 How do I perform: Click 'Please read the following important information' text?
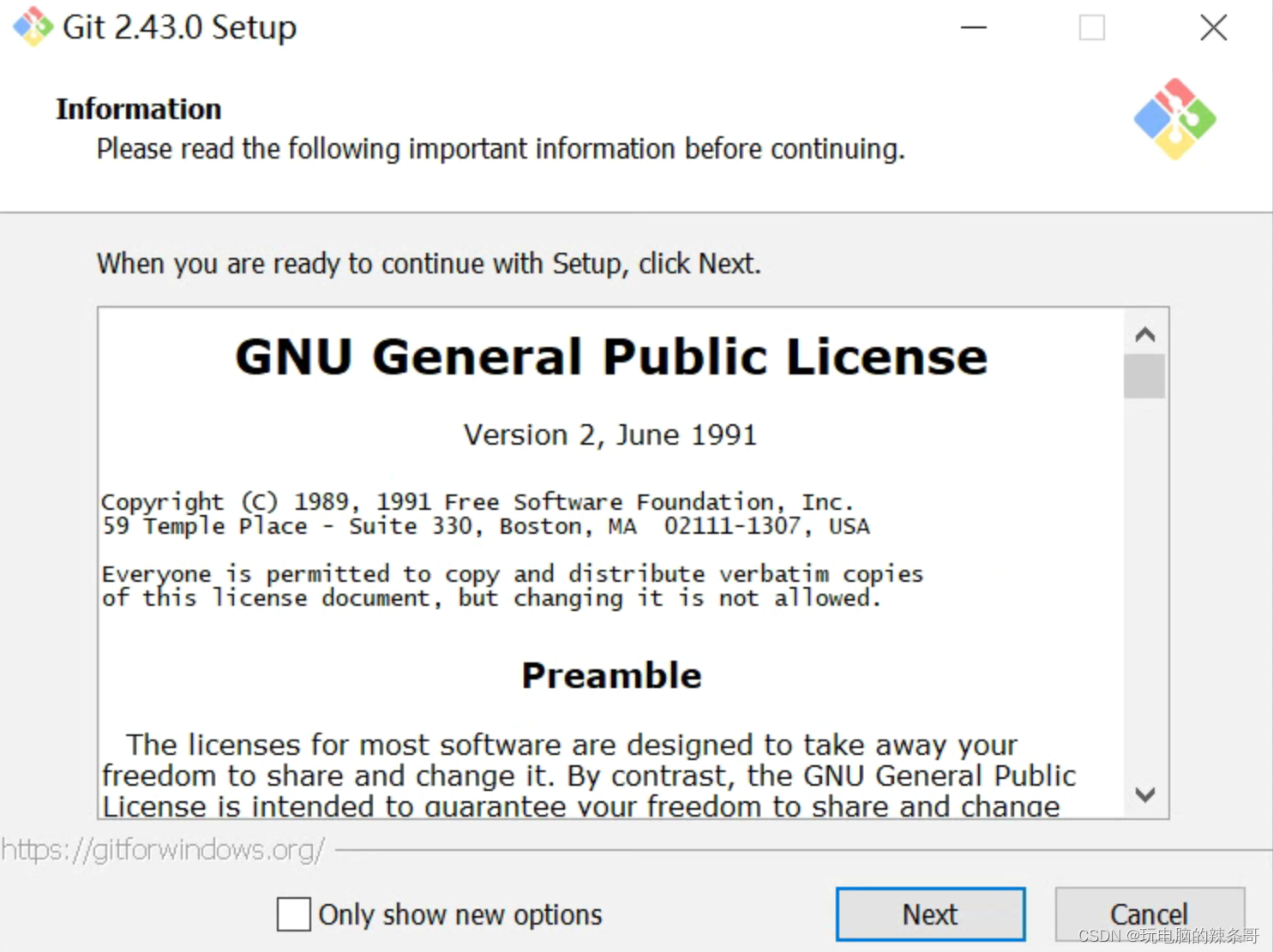pos(501,149)
